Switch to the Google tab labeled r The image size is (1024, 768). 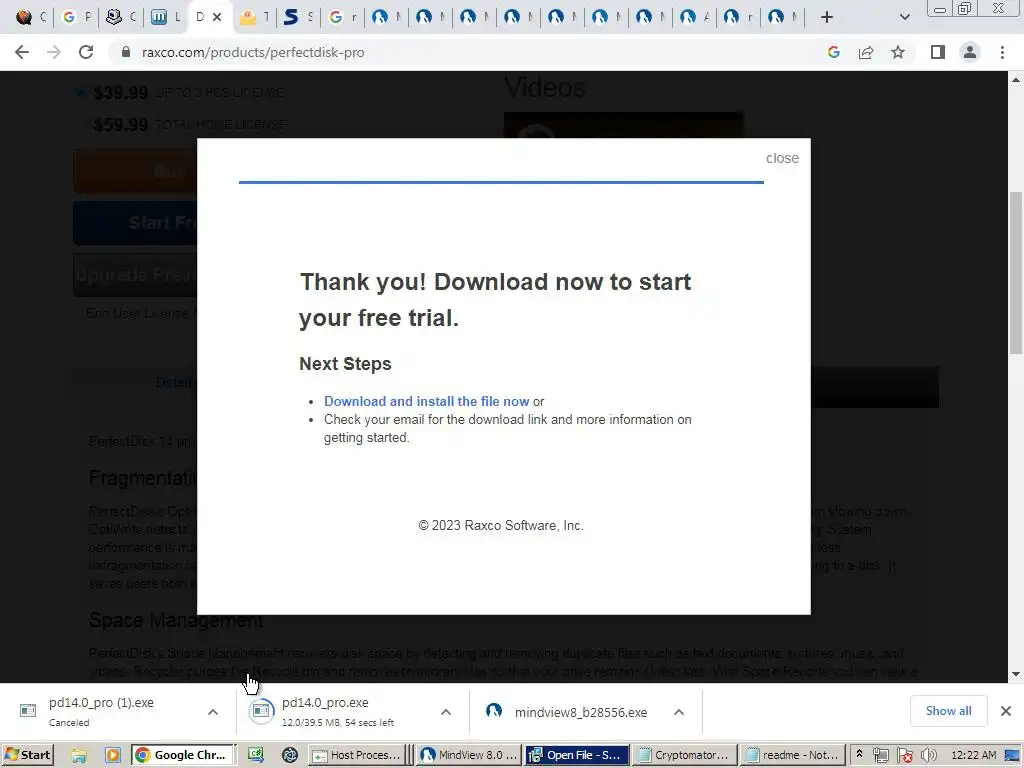coord(342,17)
